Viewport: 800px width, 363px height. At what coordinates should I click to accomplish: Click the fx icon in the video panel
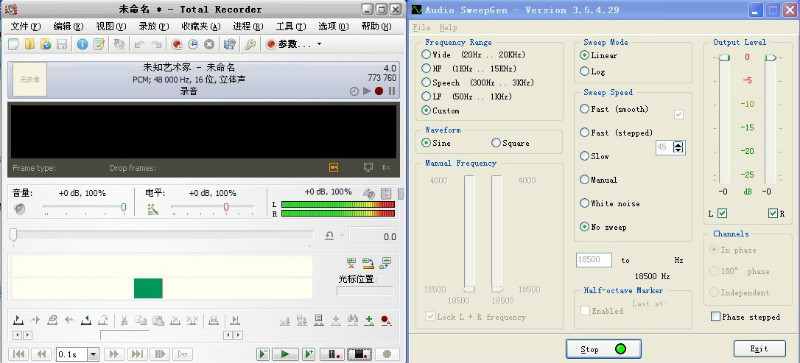[x=387, y=167]
